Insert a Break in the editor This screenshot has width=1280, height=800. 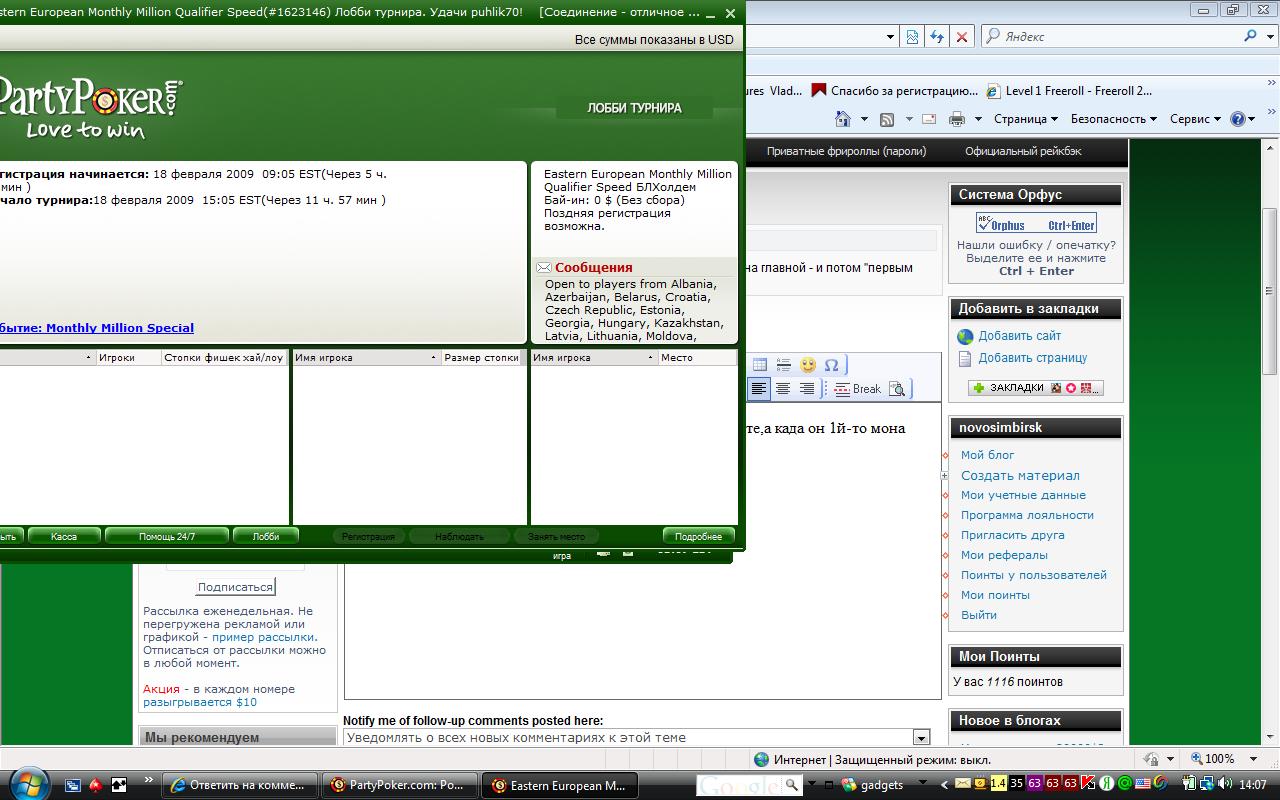click(858, 389)
